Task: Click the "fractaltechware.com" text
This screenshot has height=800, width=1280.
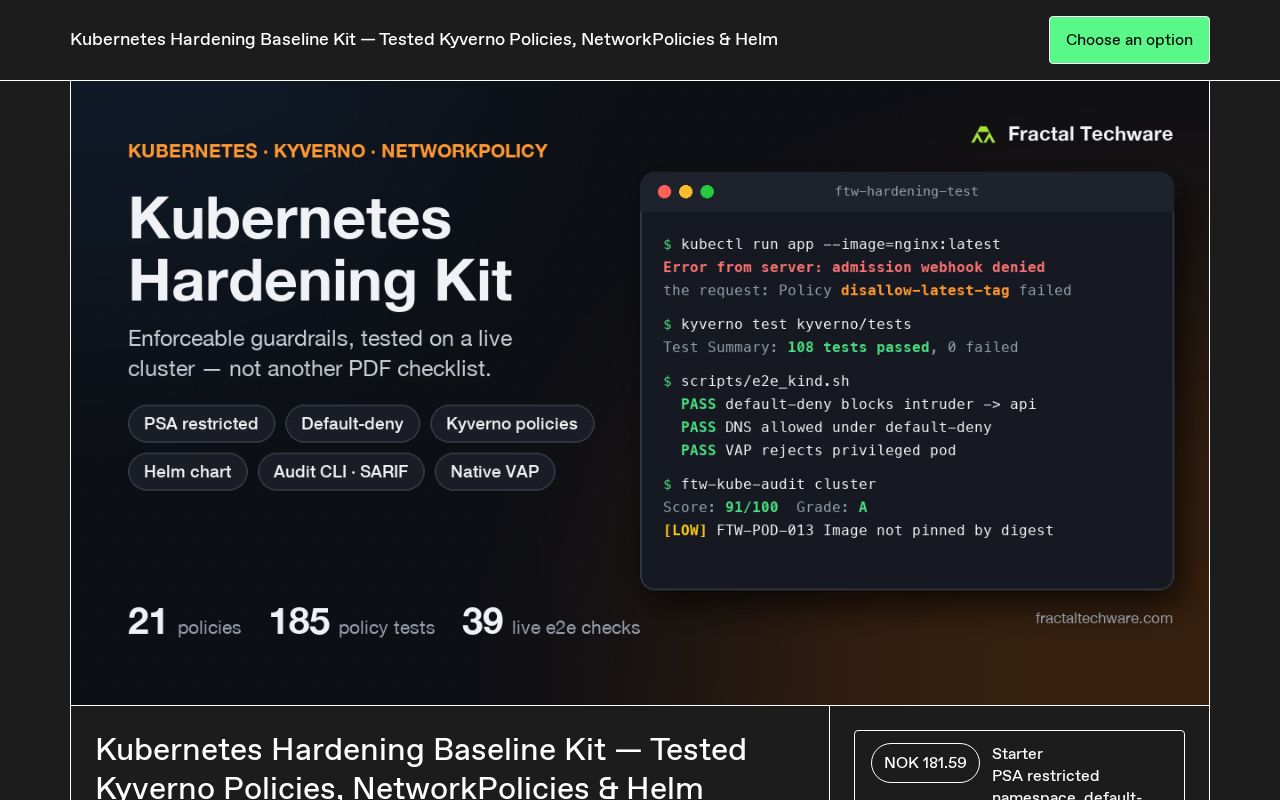Action: [1104, 618]
